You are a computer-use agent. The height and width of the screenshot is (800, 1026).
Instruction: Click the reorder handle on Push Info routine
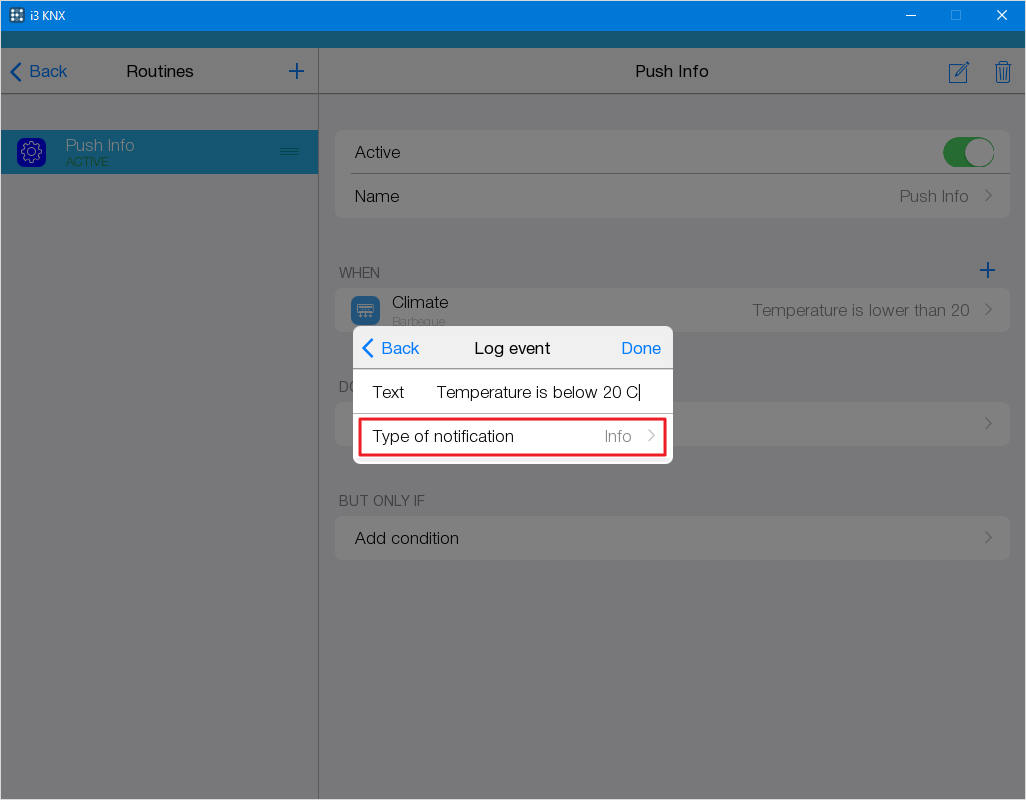289,152
